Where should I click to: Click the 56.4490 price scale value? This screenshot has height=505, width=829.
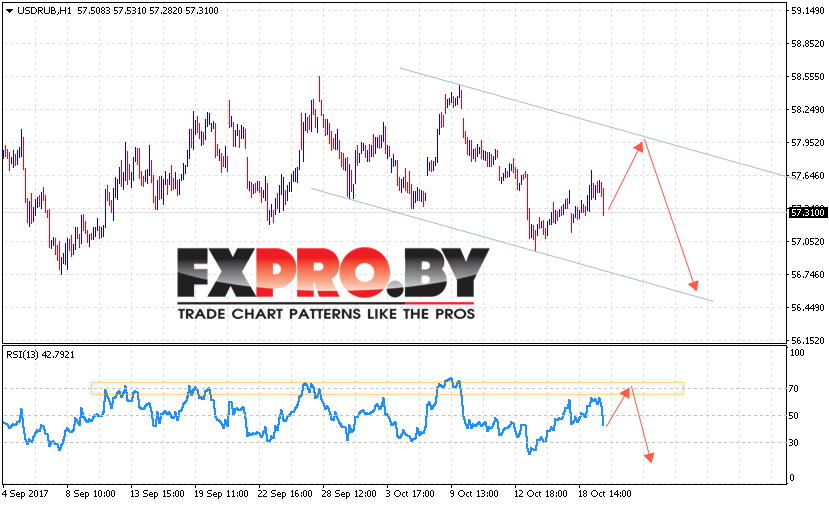[808, 308]
